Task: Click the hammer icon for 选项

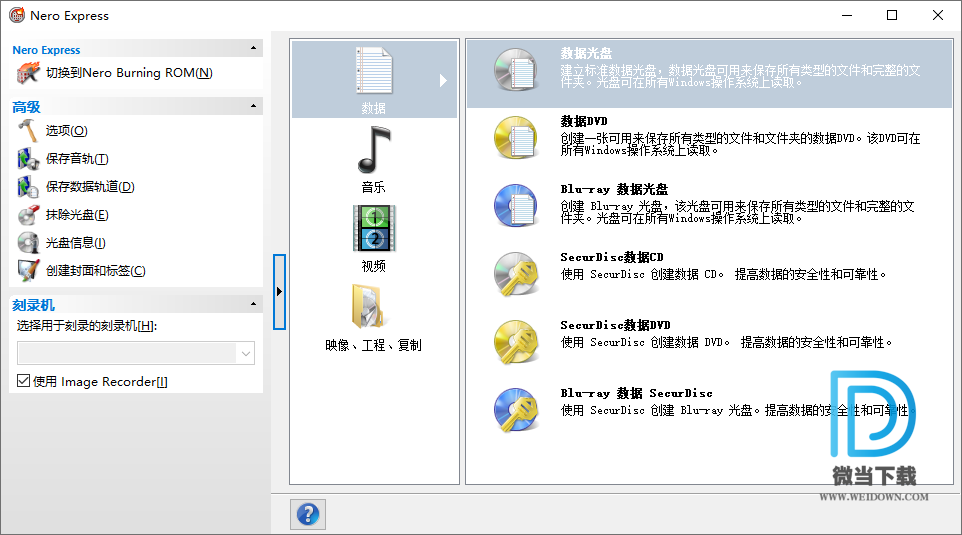Action: tap(28, 131)
